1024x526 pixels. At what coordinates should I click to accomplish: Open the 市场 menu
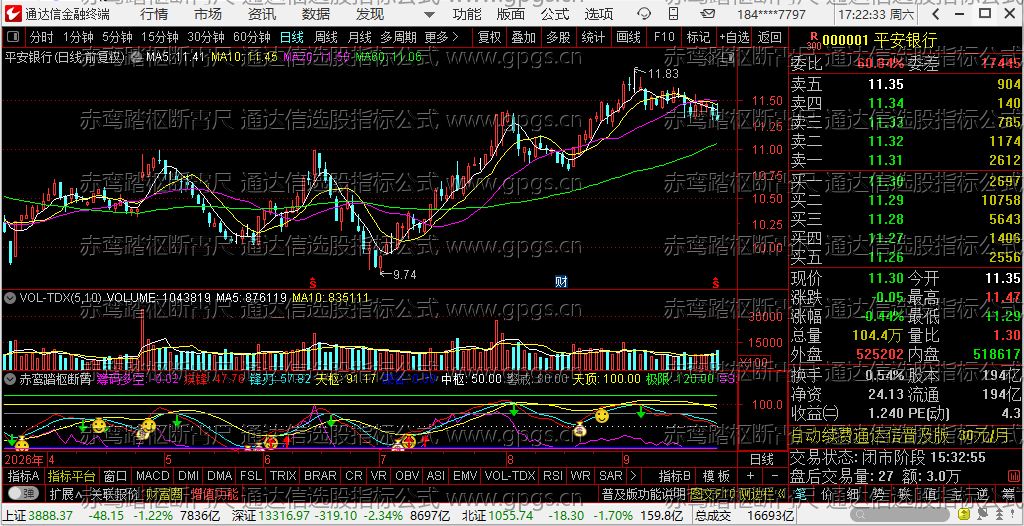tap(208, 14)
